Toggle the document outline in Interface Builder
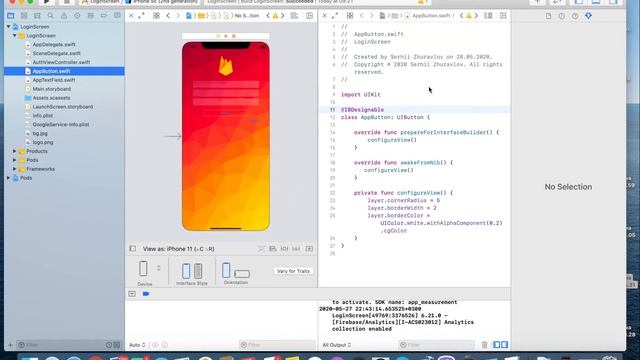The width and height of the screenshot is (640, 360). [133, 249]
